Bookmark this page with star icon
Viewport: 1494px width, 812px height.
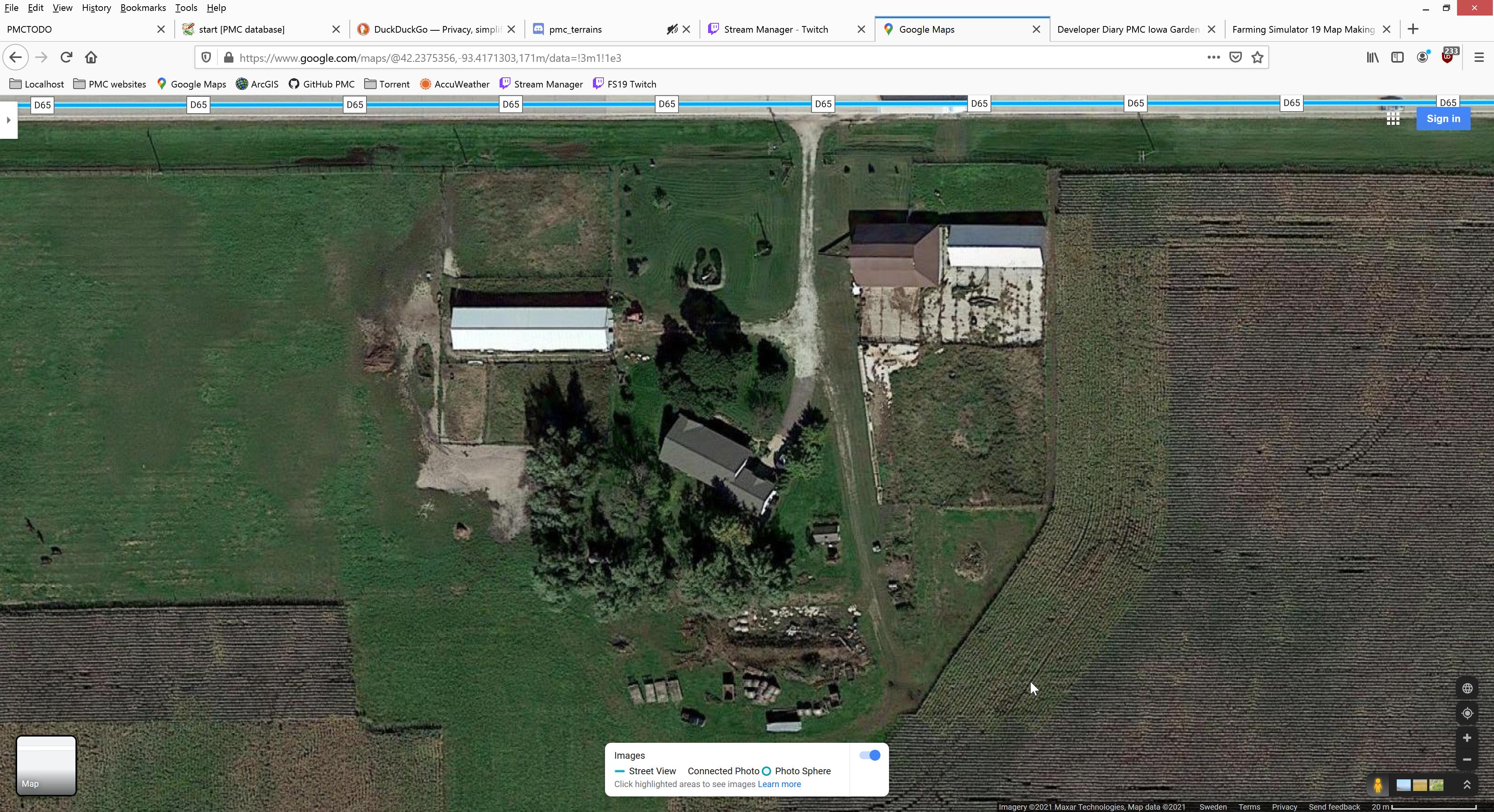[1257, 58]
